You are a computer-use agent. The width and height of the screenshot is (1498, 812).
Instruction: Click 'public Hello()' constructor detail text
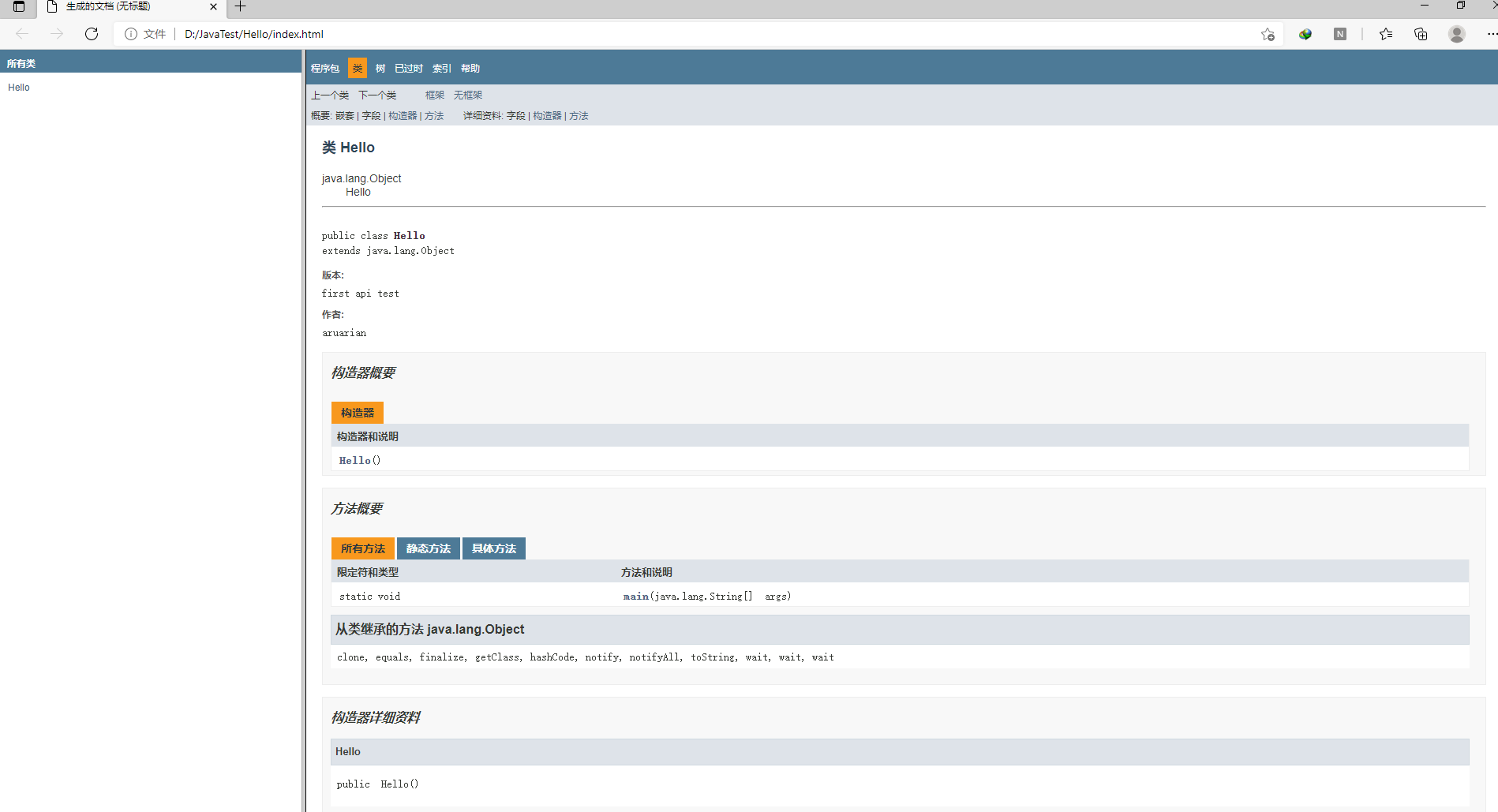[377, 784]
